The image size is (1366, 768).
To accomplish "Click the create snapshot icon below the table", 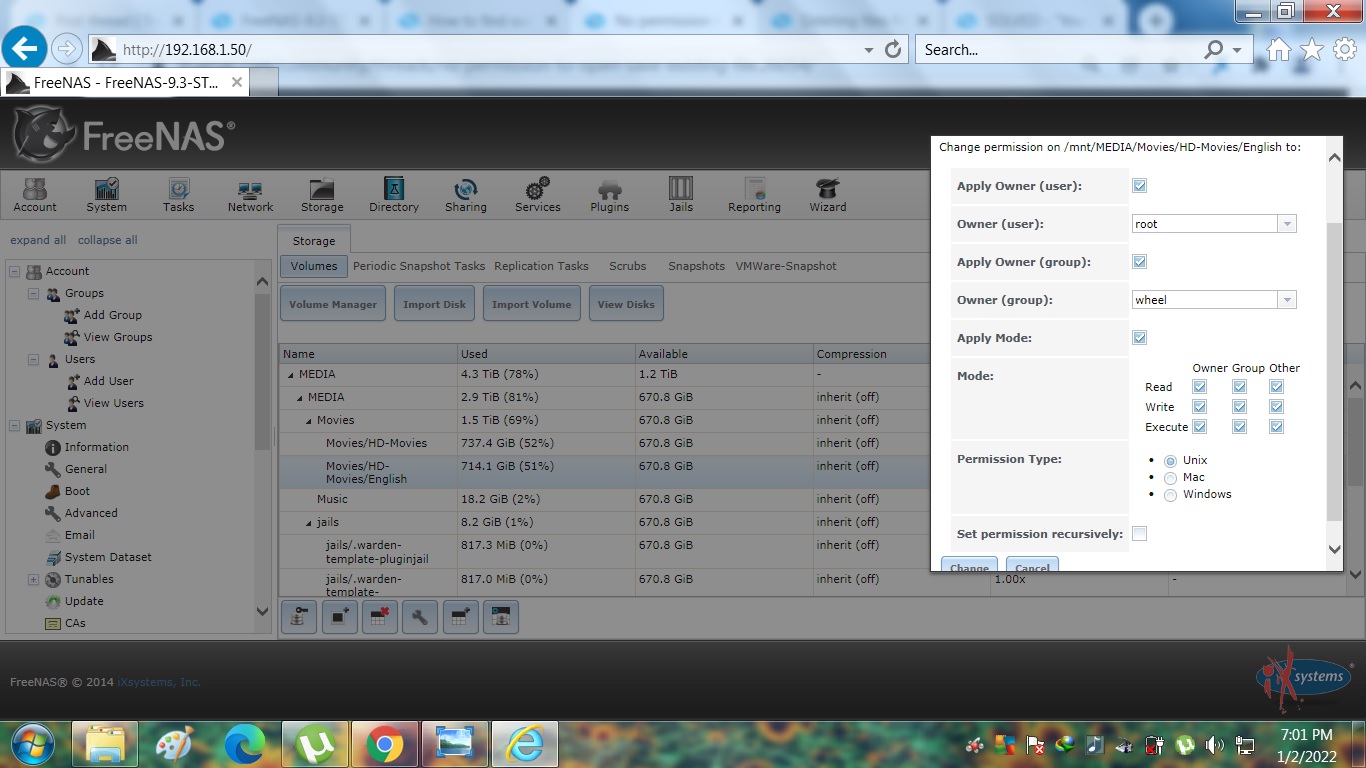I will (x=339, y=617).
